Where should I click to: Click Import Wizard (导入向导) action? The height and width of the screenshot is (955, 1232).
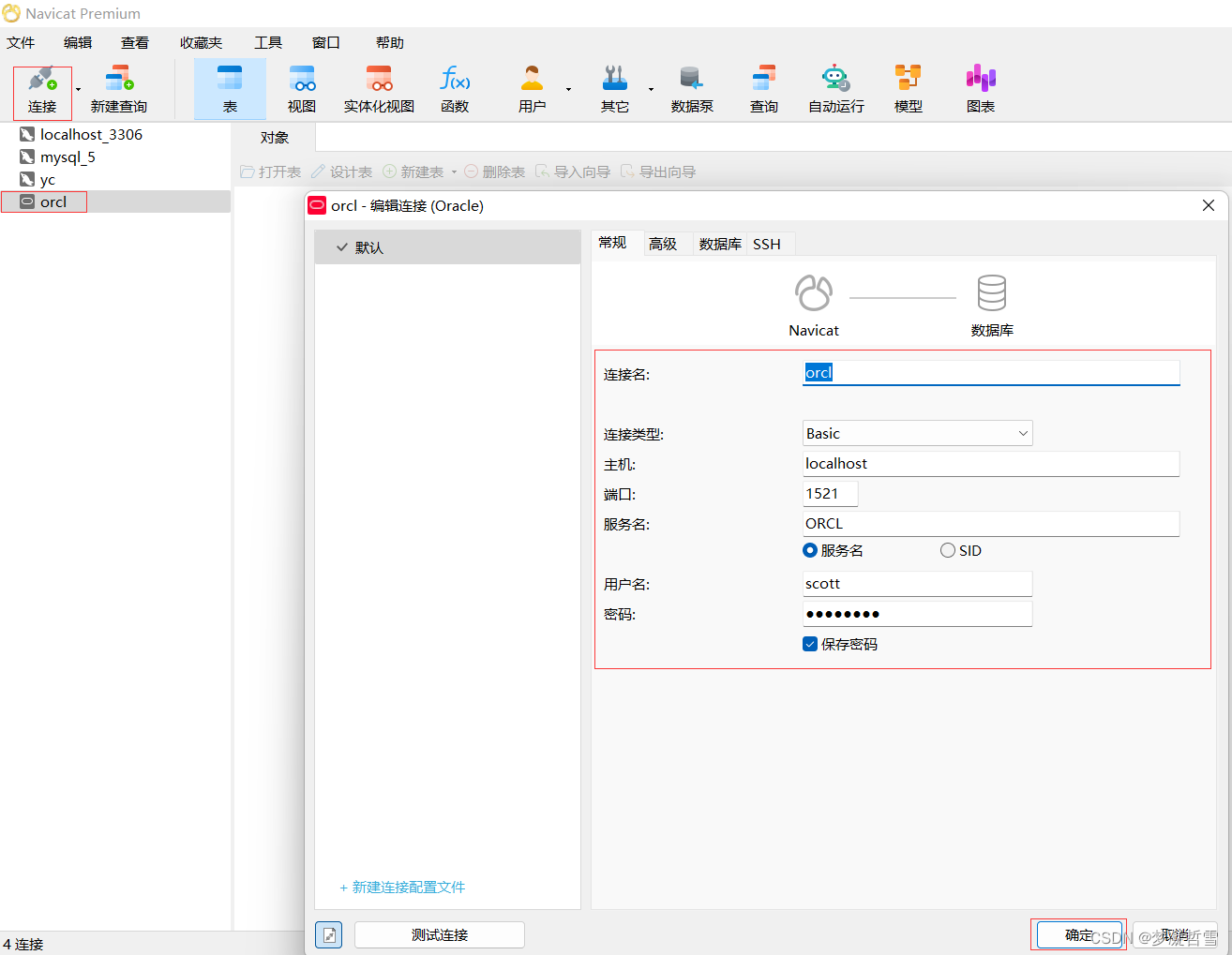coord(573,172)
